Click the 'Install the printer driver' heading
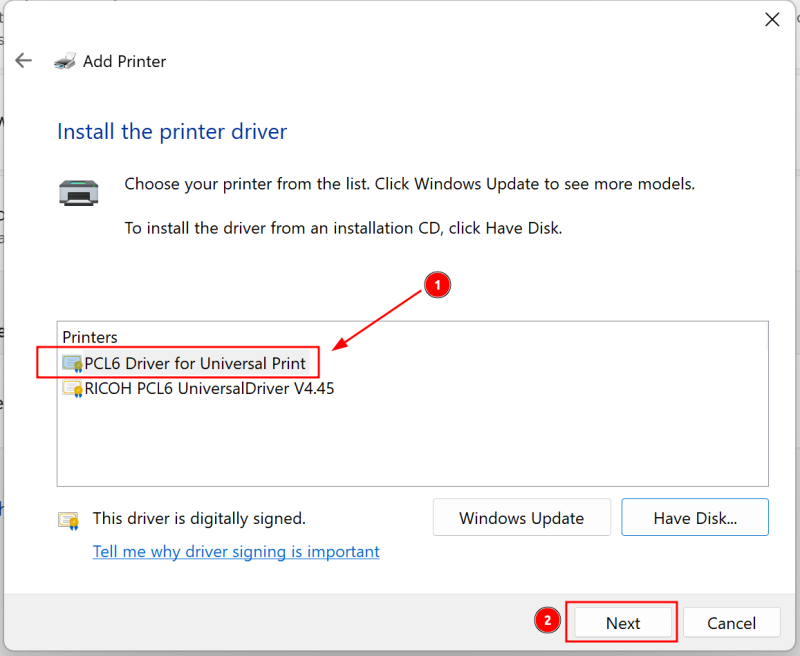 point(172,132)
